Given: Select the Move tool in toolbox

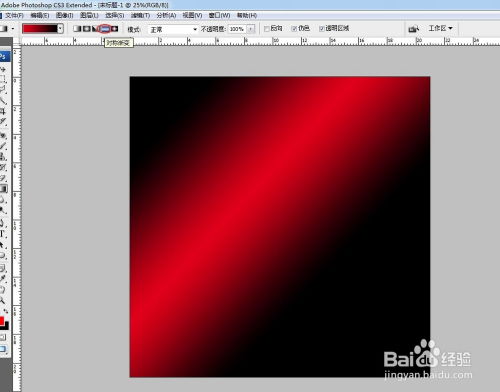Looking at the screenshot, I should tap(3, 69).
